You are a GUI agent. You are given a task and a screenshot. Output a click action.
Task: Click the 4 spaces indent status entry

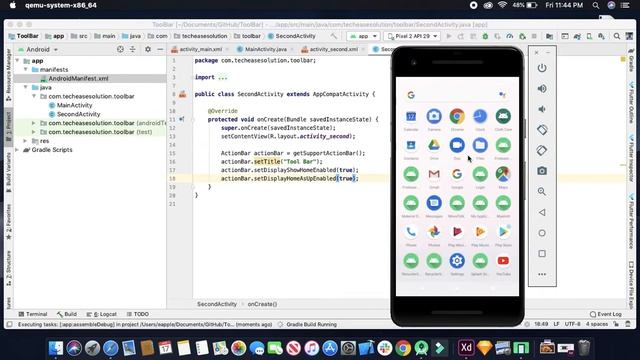point(597,324)
